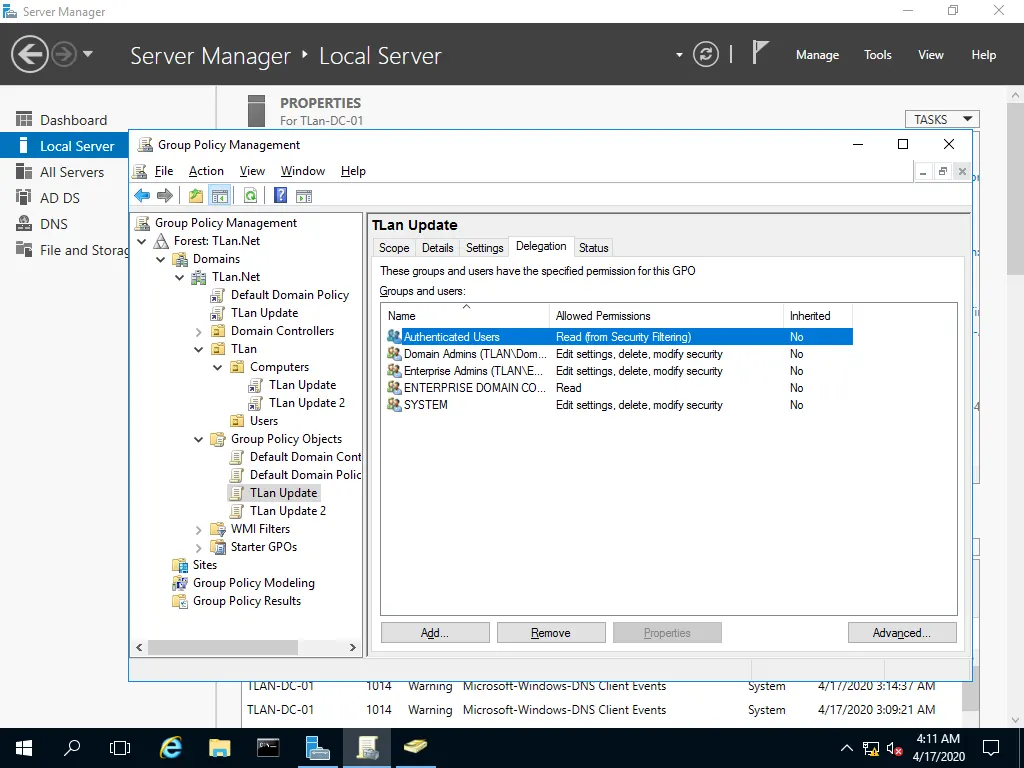Open File Explorer from taskbar

click(220, 748)
